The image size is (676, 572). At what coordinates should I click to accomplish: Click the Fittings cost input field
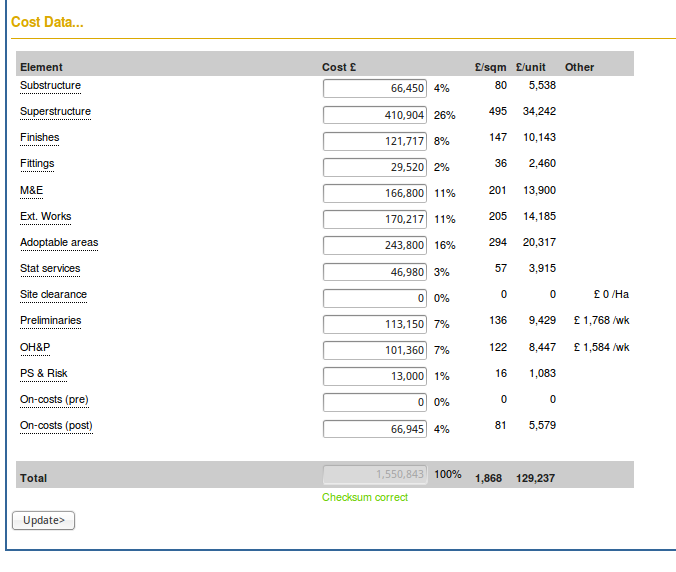tap(375, 167)
